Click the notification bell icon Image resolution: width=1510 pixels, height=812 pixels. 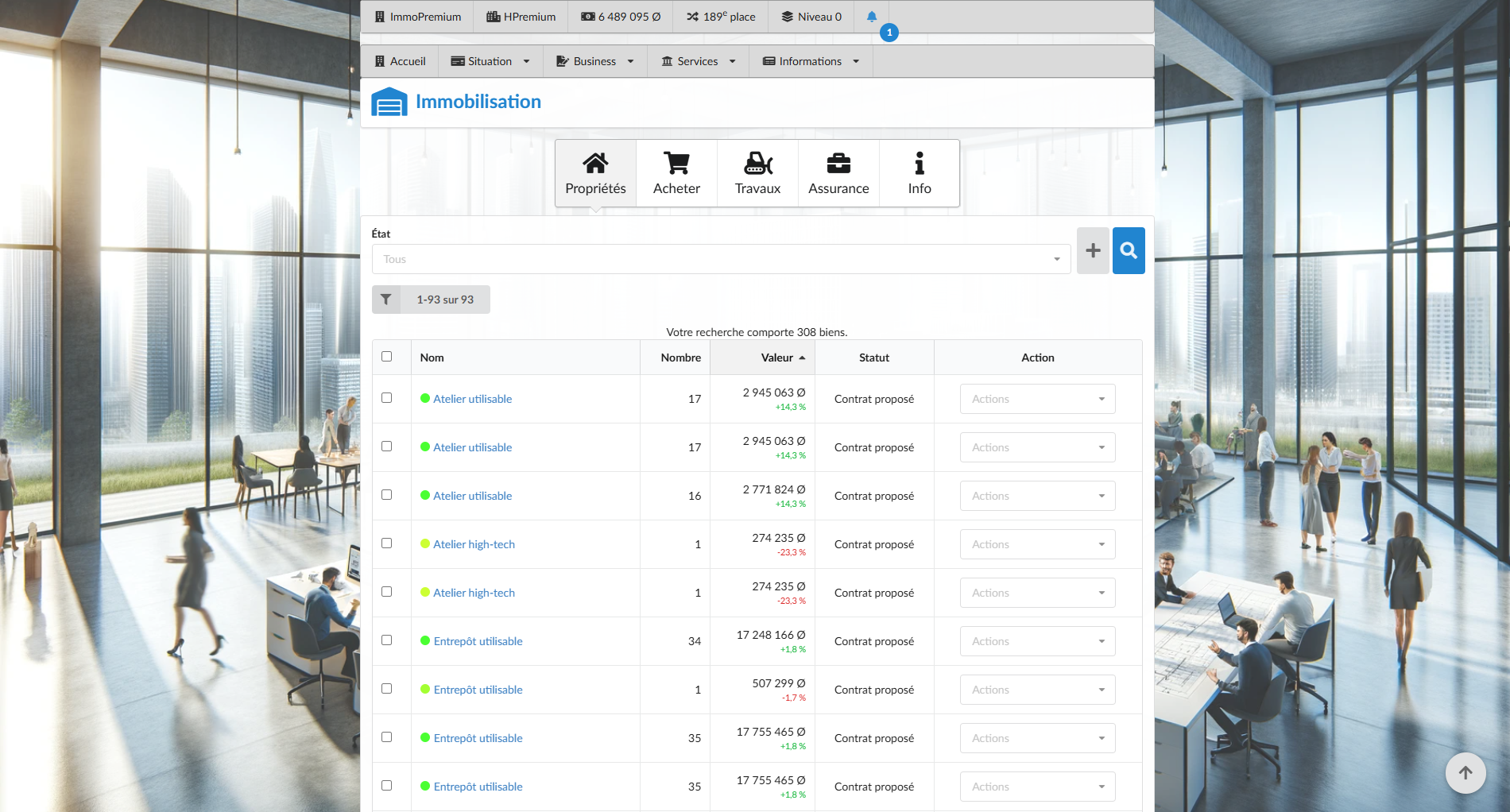pyautogui.click(x=871, y=17)
